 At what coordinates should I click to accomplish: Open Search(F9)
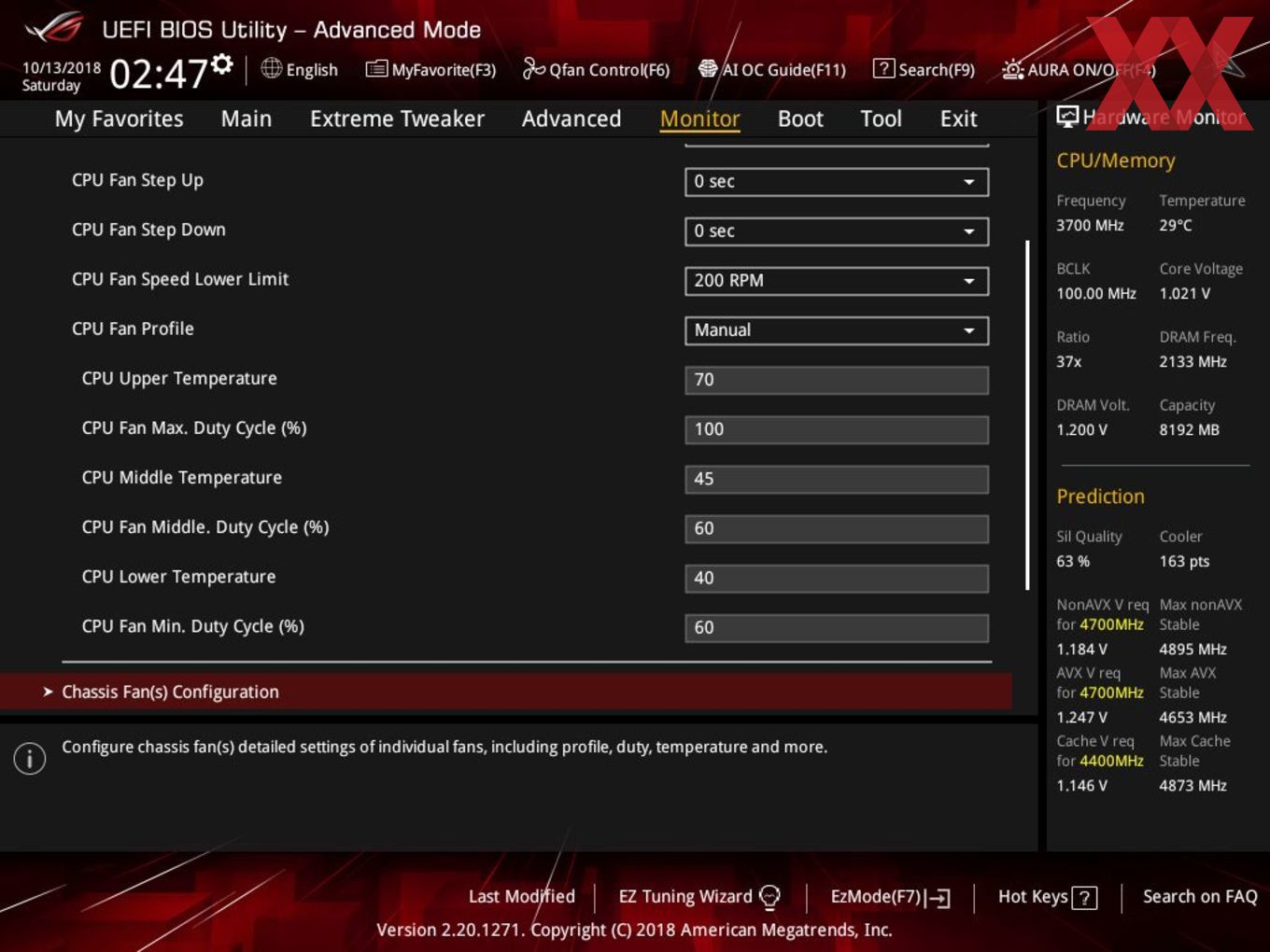(924, 69)
